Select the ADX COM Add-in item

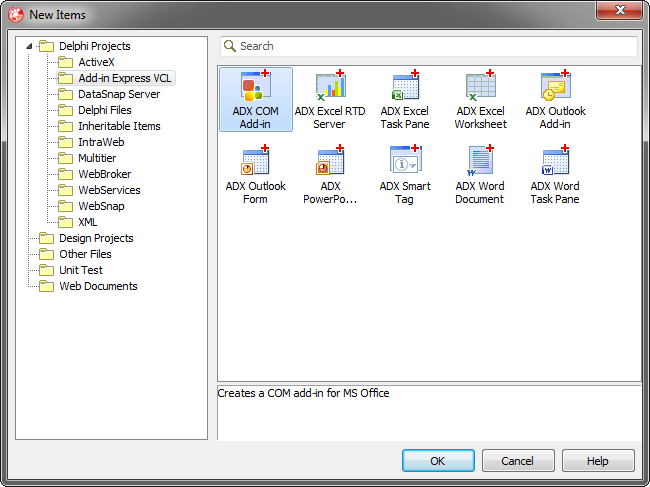pyautogui.click(x=256, y=99)
